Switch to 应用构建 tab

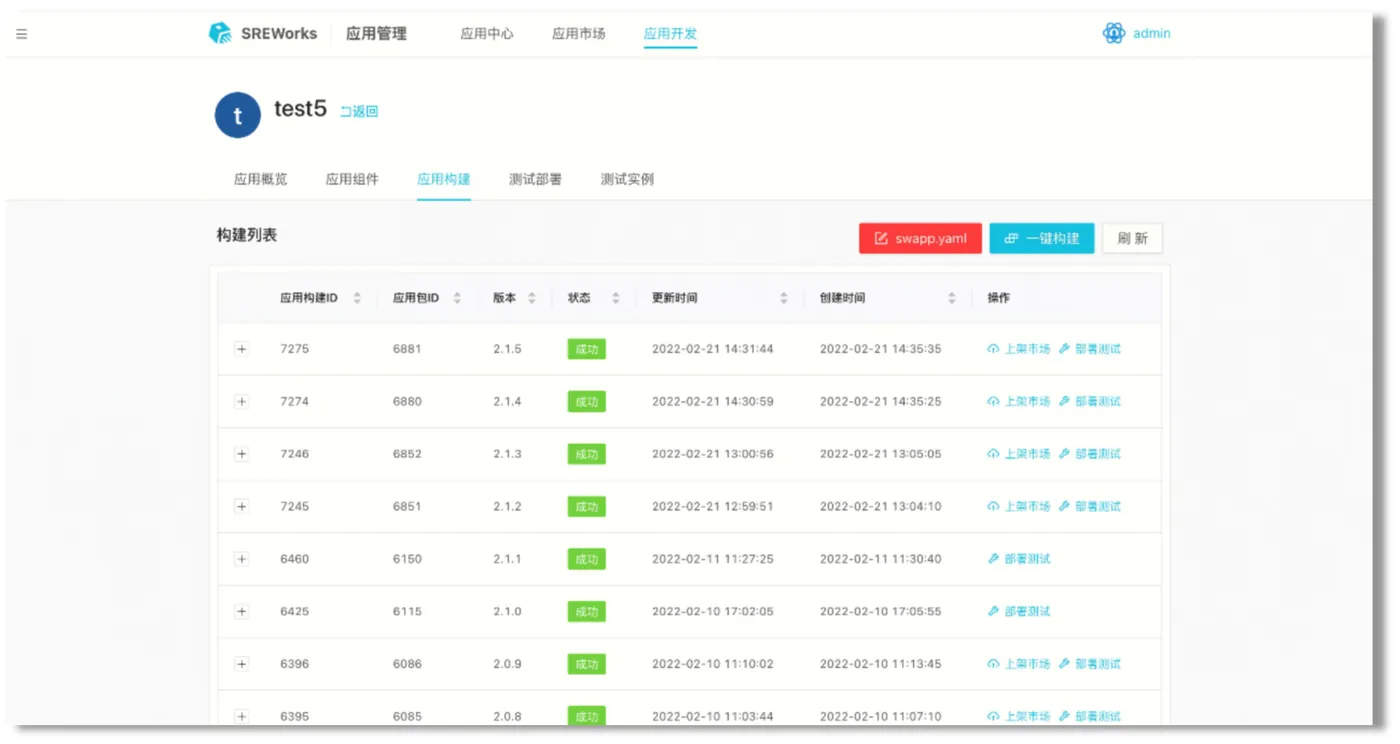pos(444,179)
